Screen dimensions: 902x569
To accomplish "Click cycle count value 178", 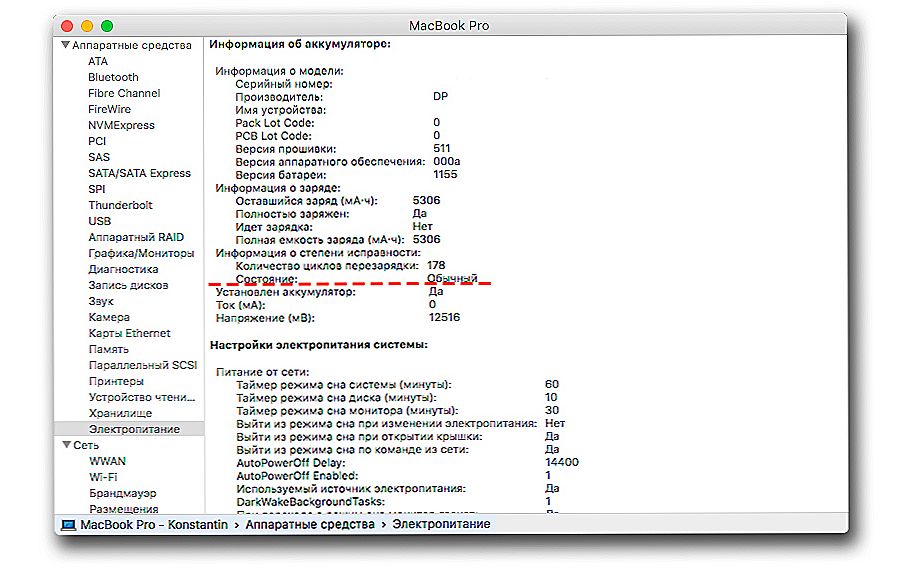I will [436, 265].
